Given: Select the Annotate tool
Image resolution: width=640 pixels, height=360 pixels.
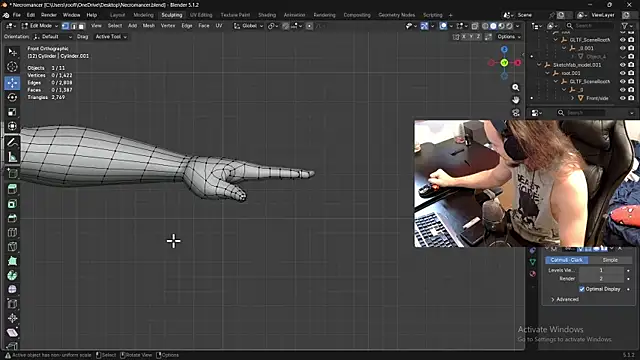Looking at the screenshot, I should [x=12, y=142].
